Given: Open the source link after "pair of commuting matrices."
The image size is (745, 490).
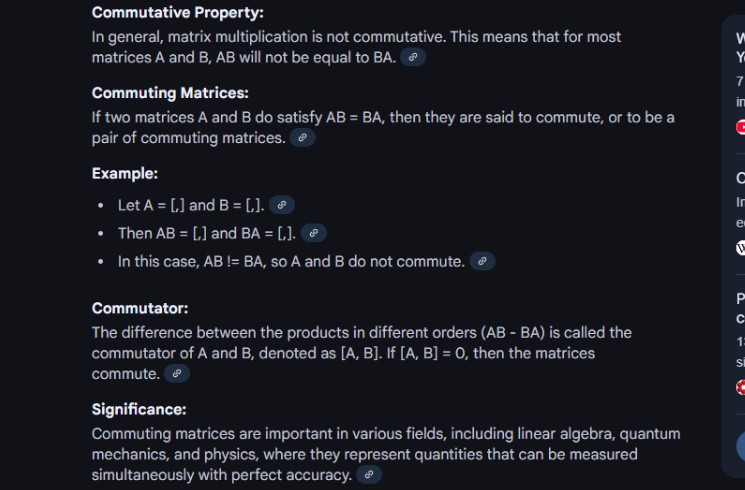Looking at the screenshot, I should (302, 138).
